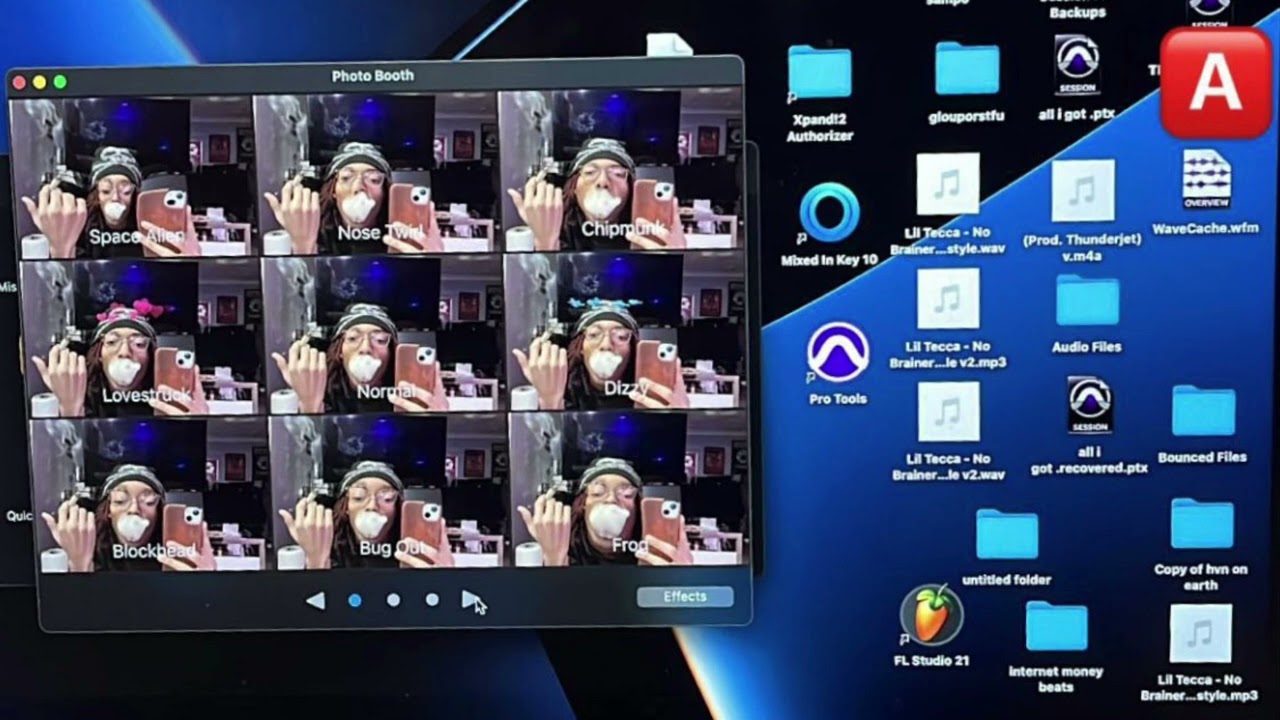Select third effects page dot
Viewport: 1280px width, 720px height.
432,600
